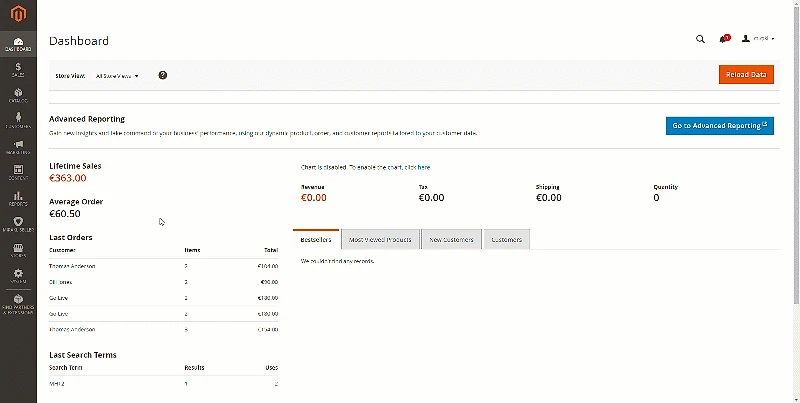Open the Dashboard sidebar item
The height and width of the screenshot is (403, 800).
[x=18, y=44]
